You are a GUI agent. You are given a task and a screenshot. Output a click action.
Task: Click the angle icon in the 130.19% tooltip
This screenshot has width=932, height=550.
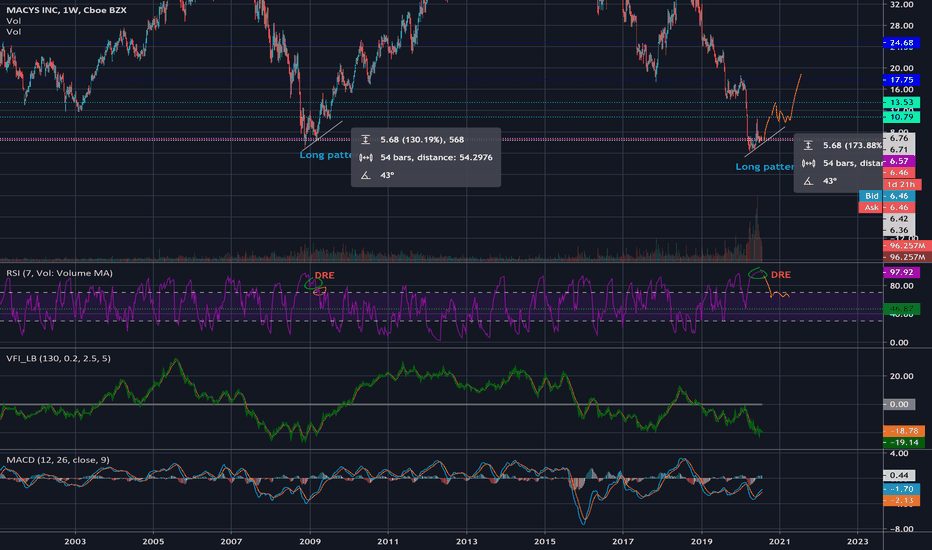coord(366,175)
